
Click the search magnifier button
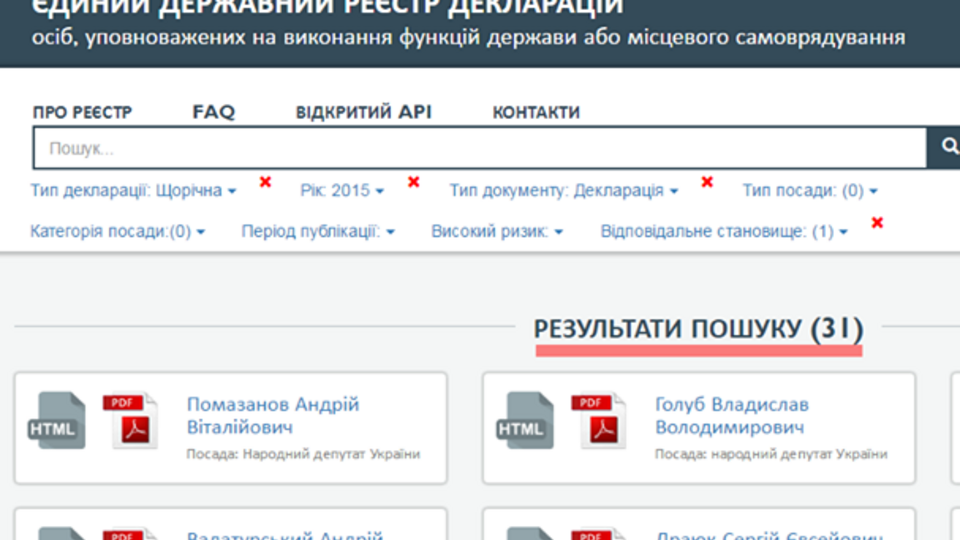click(x=947, y=147)
